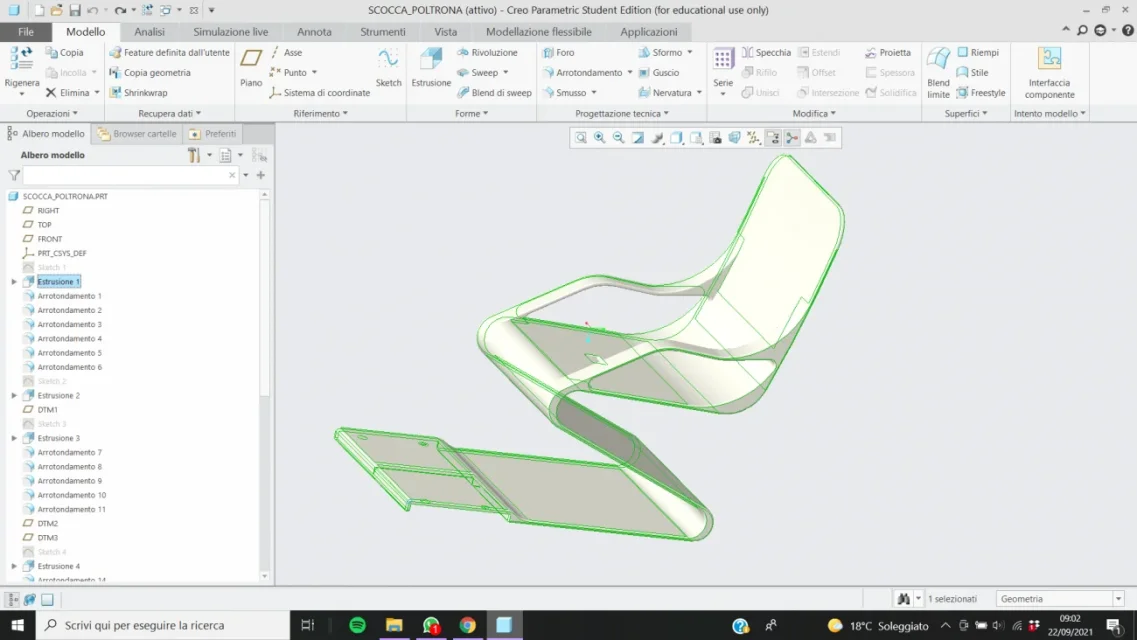Open Spotify from the taskbar
This screenshot has height=640, width=1137.
point(357,625)
